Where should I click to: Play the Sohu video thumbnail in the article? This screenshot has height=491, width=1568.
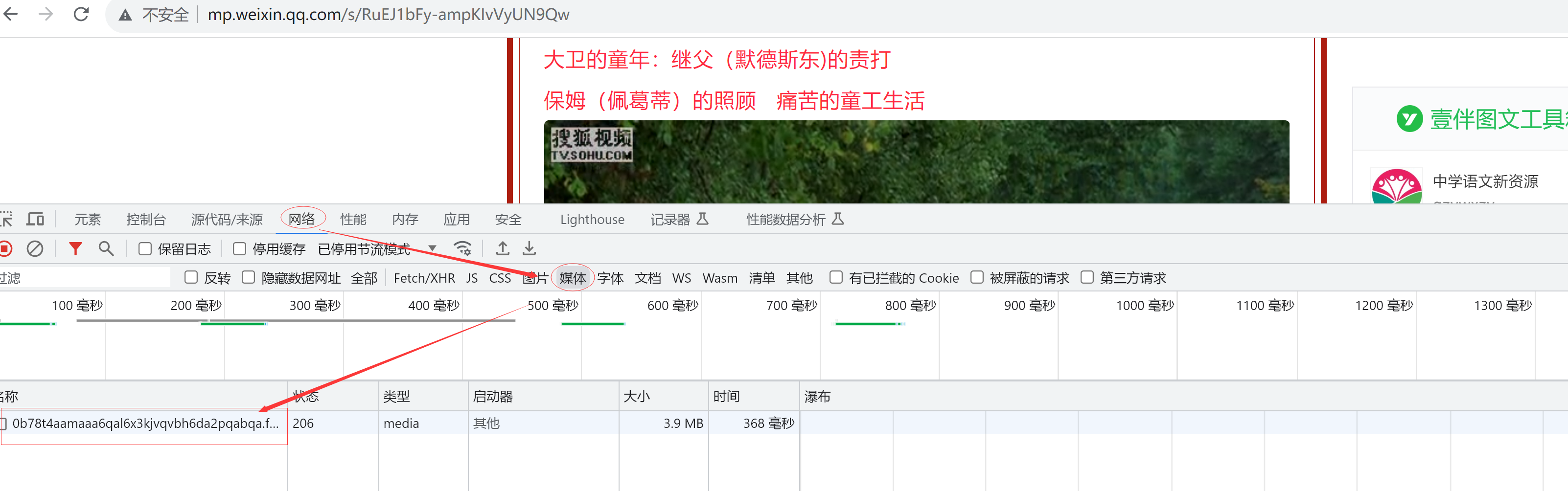point(917,162)
